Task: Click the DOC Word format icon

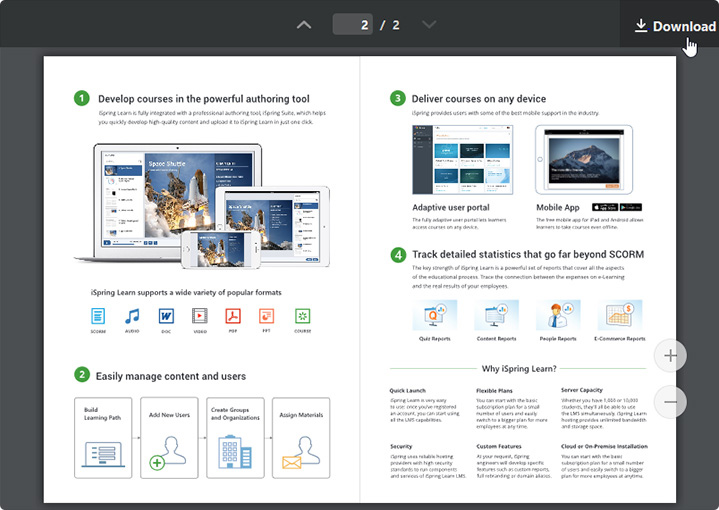Action: point(166,316)
